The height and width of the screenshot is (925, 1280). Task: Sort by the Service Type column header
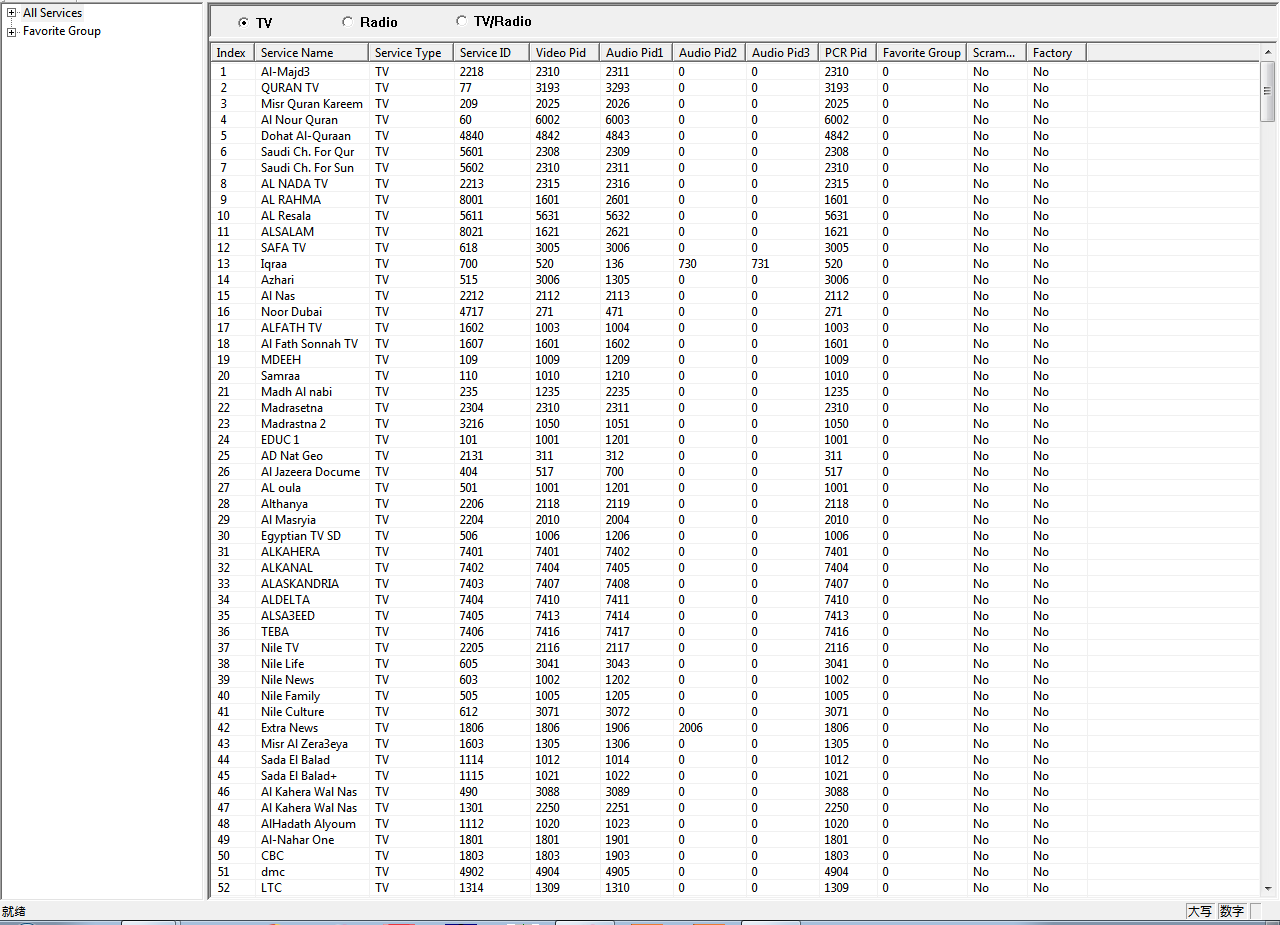click(410, 52)
